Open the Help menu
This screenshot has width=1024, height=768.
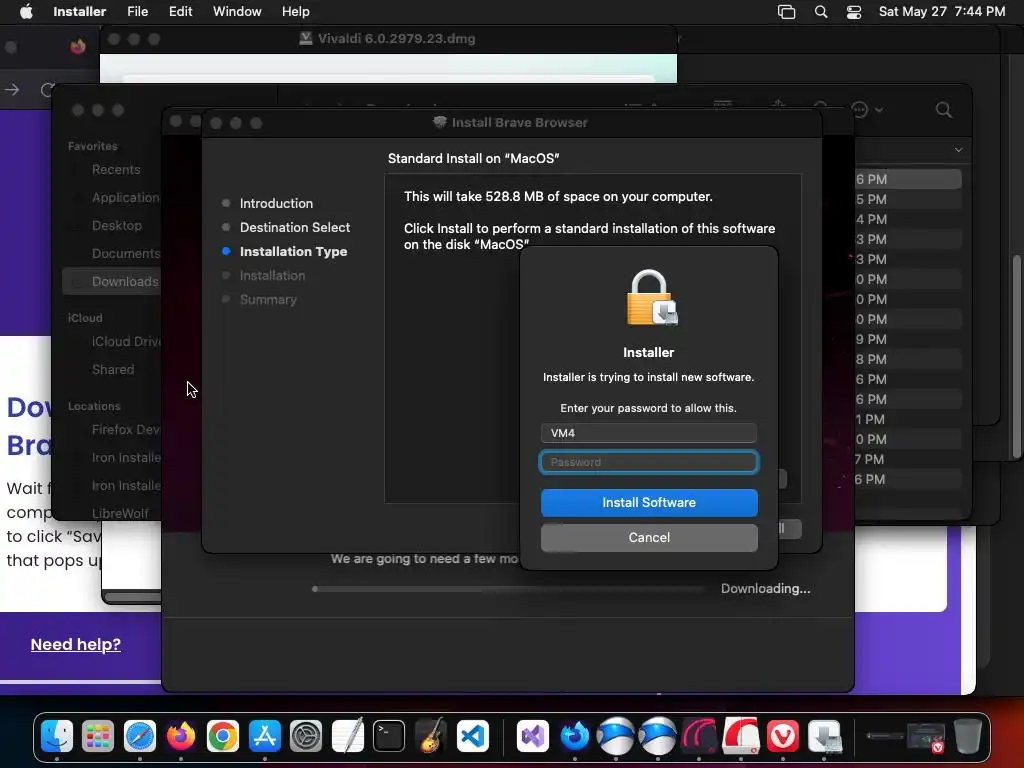click(295, 12)
